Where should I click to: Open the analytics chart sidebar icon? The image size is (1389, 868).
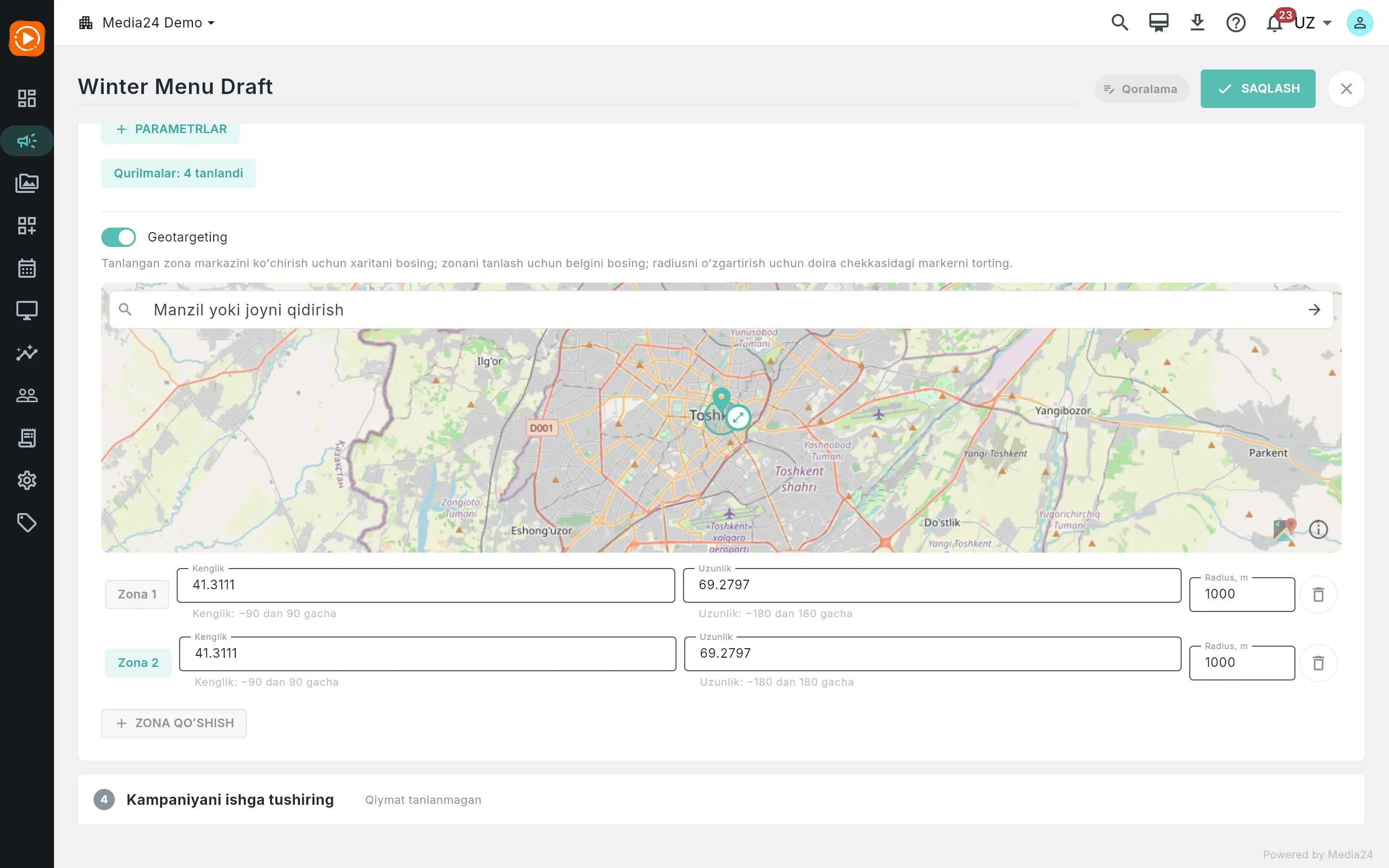click(x=27, y=353)
